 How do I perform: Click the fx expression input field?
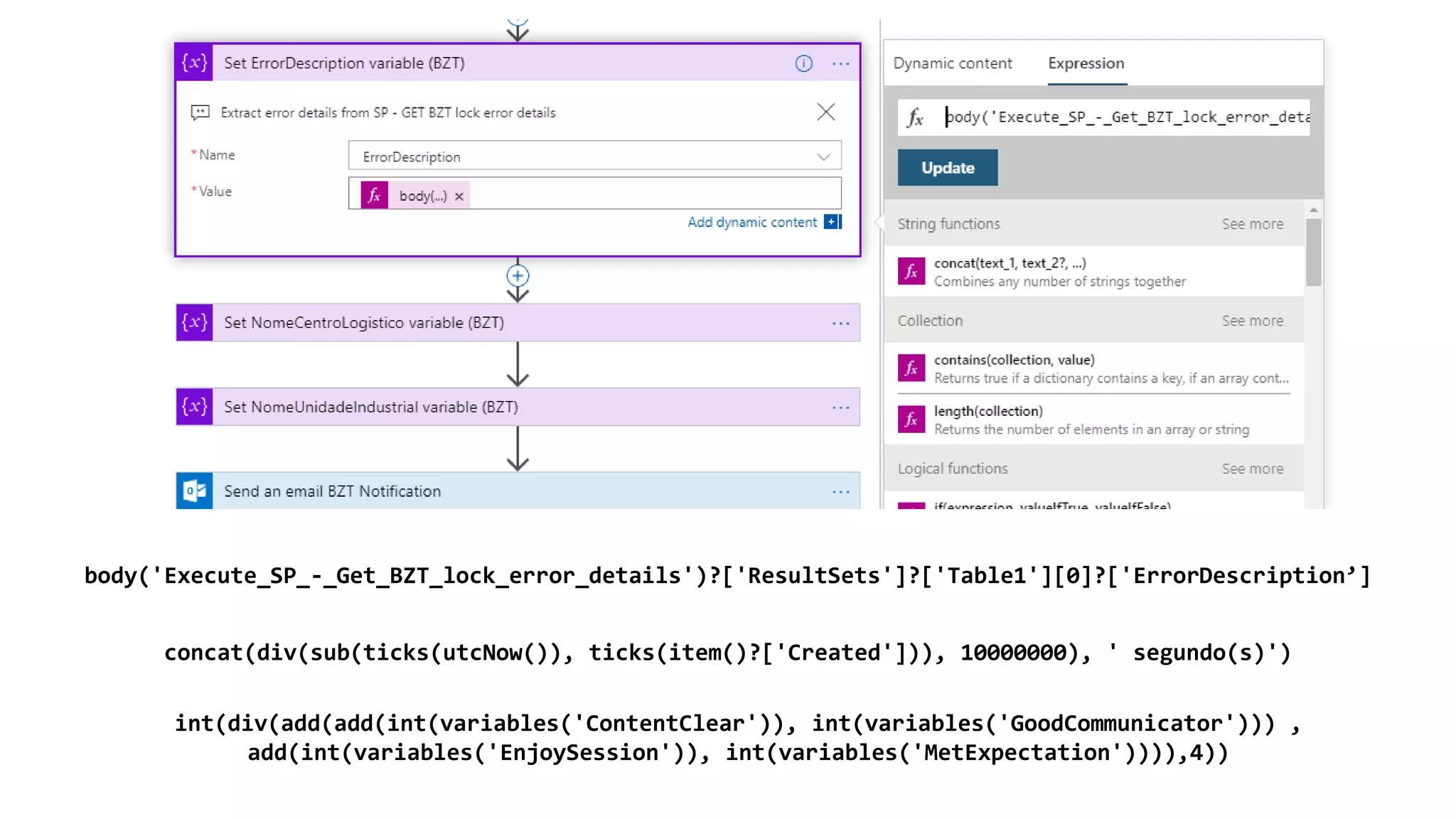tap(1123, 117)
